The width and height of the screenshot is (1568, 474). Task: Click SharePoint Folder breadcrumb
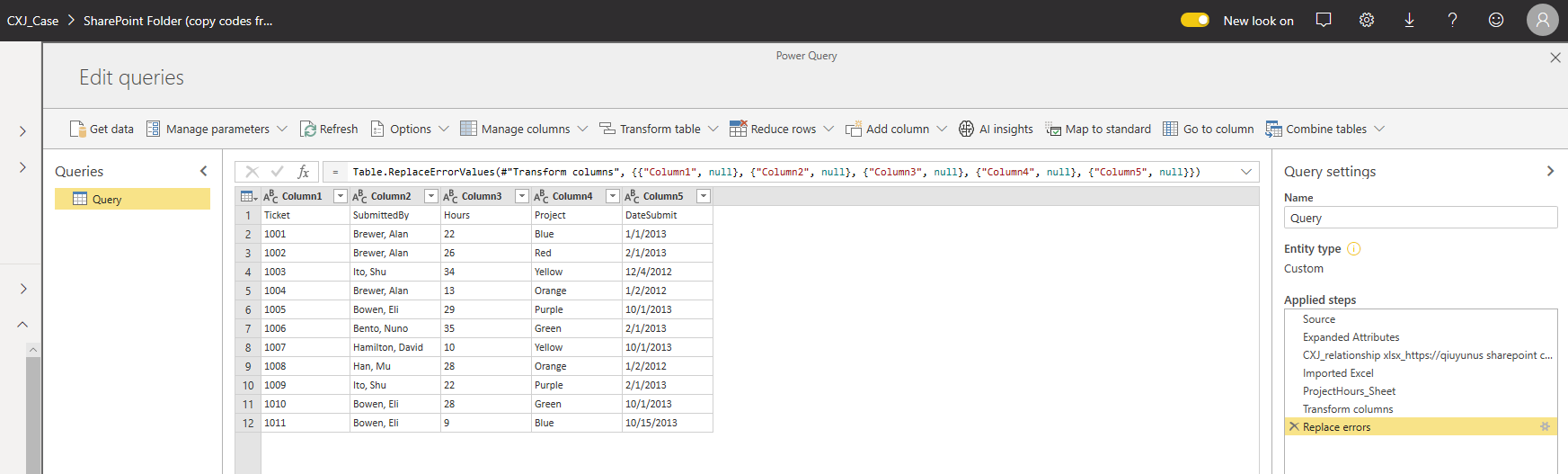coord(178,21)
